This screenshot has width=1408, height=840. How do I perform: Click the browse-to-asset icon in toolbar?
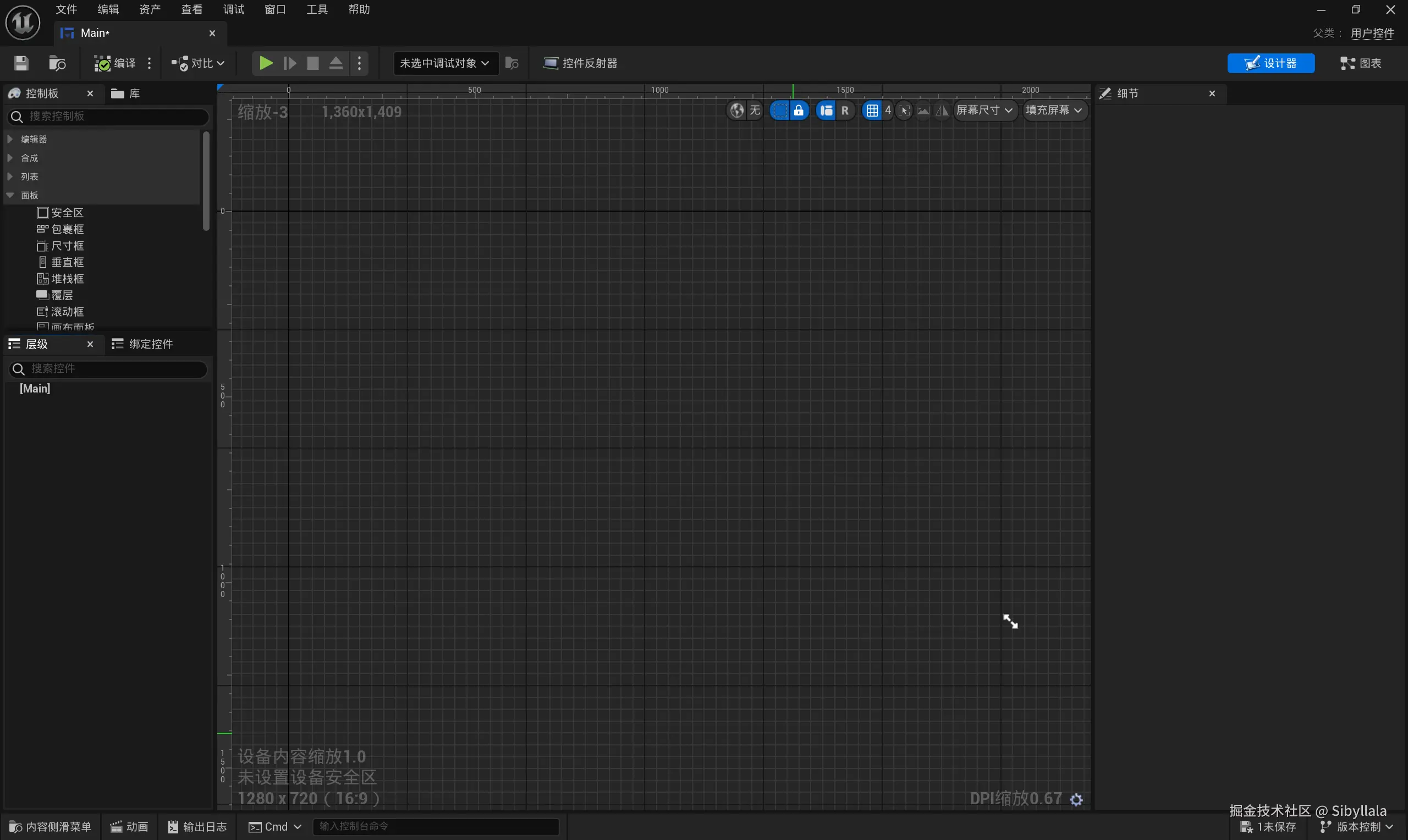pos(57,63)
